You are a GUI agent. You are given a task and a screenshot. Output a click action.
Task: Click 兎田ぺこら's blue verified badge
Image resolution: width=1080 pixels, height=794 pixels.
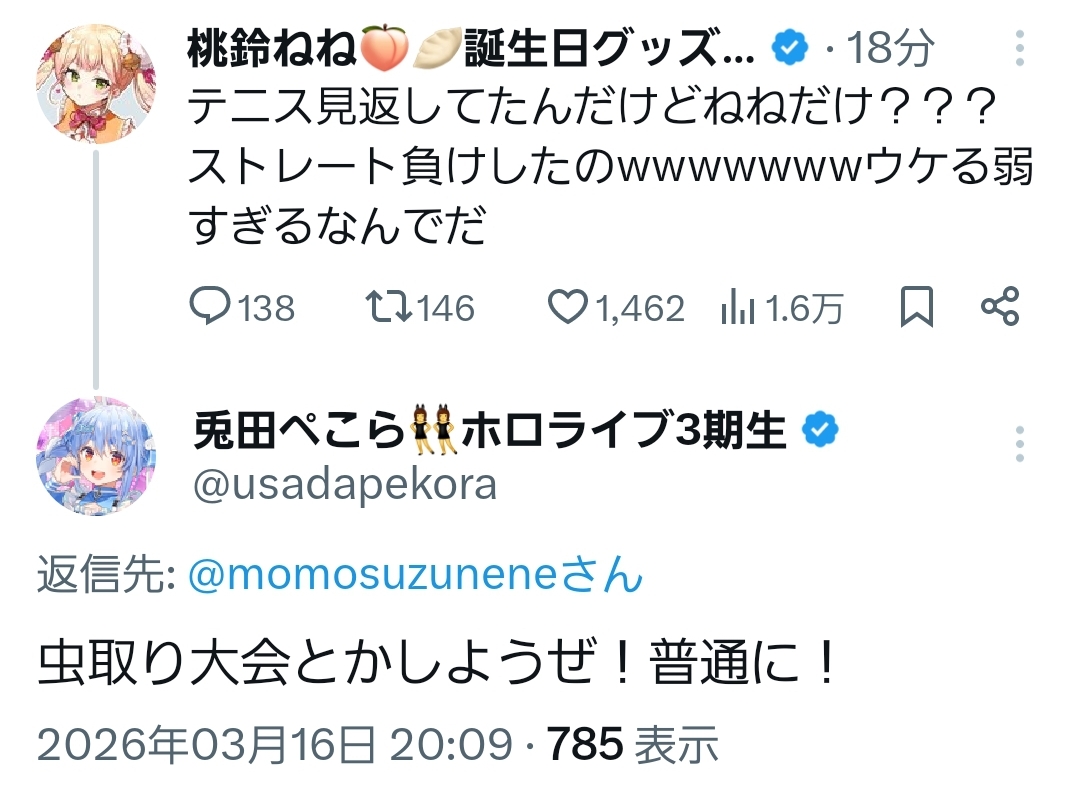click(822, 432)
